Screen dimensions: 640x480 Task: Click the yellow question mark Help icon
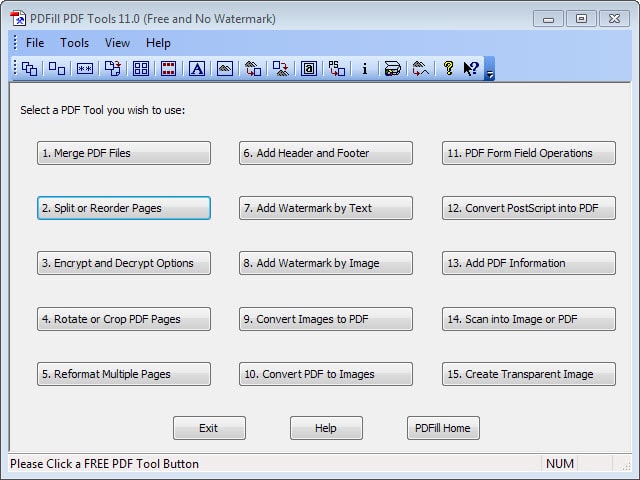click(x=448, y=68)
